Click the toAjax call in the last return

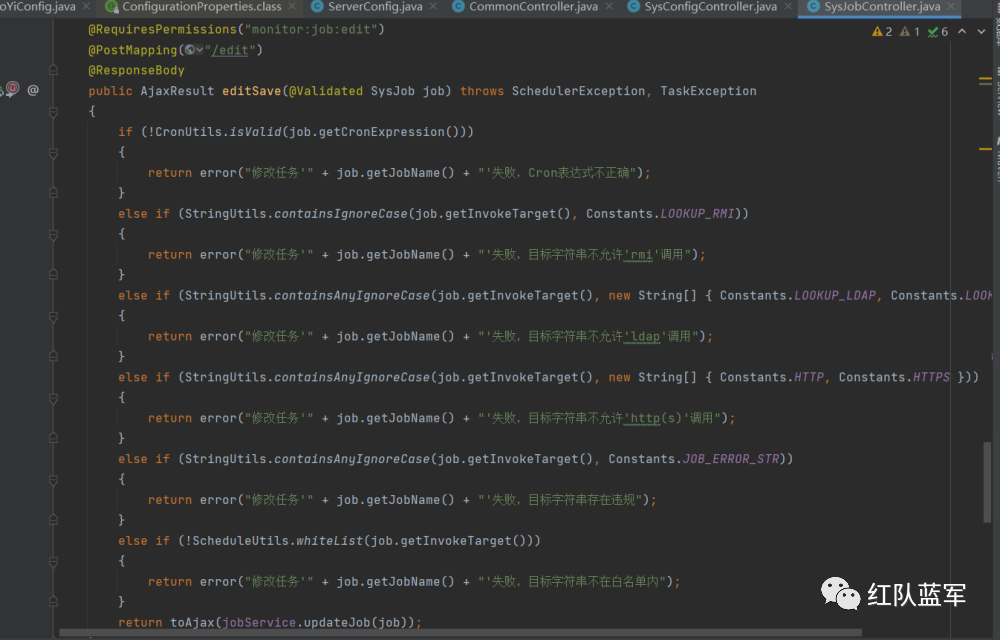(192, 622)
